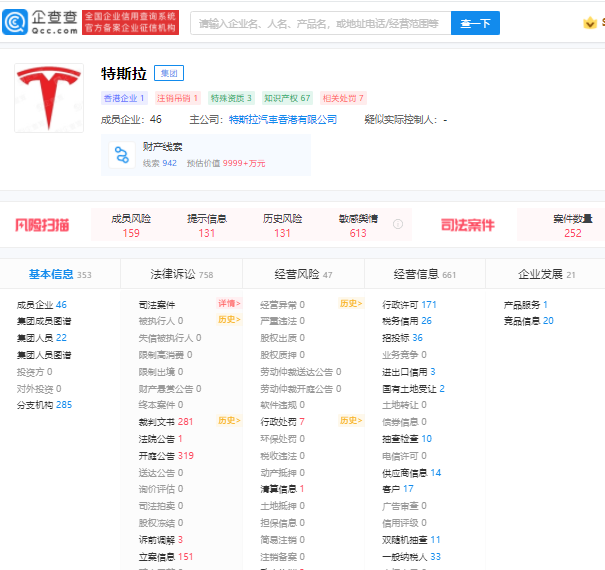The image size is (605, 570).
Task: Click the 查一下 search button
Action: (x=475, y=23)
